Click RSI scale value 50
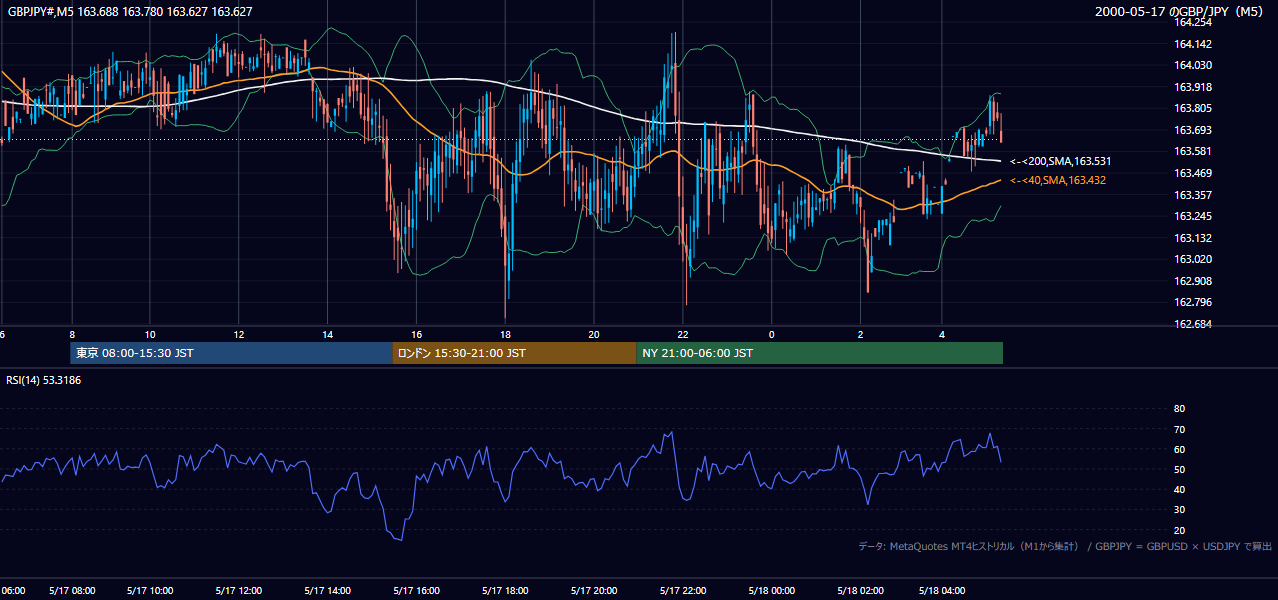Screen dimensions: 1278x600 (1179, 469)
